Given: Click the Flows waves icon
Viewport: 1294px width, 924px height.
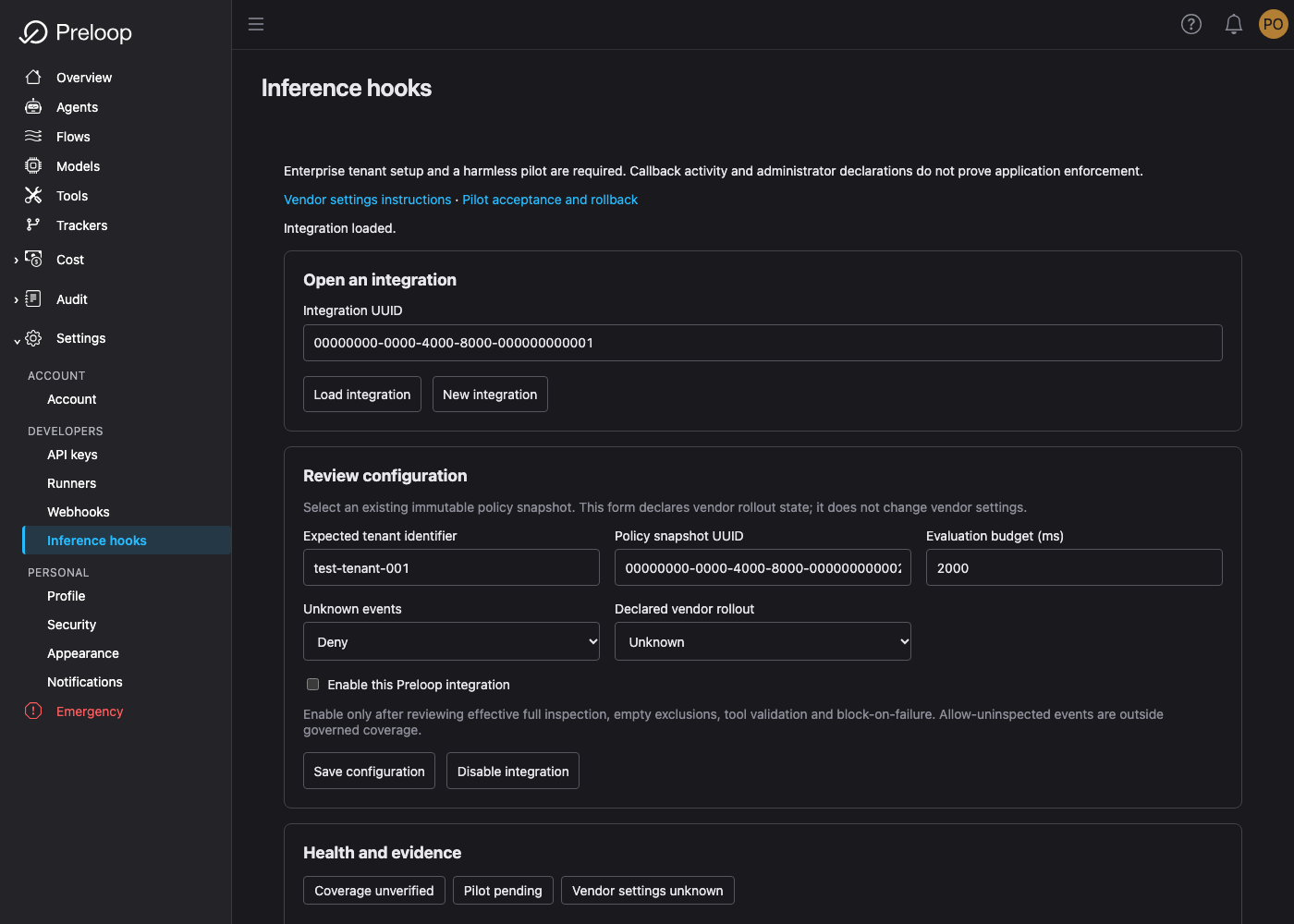Looking at the screenshot, I should point(33,137).
